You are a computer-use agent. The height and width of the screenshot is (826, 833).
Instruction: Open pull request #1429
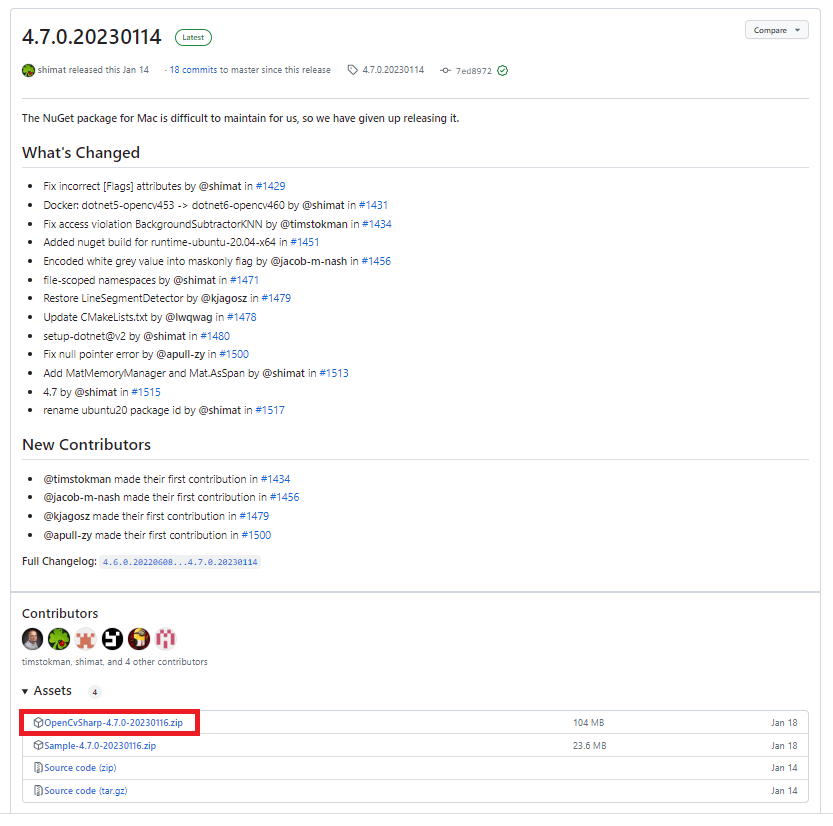270,186
